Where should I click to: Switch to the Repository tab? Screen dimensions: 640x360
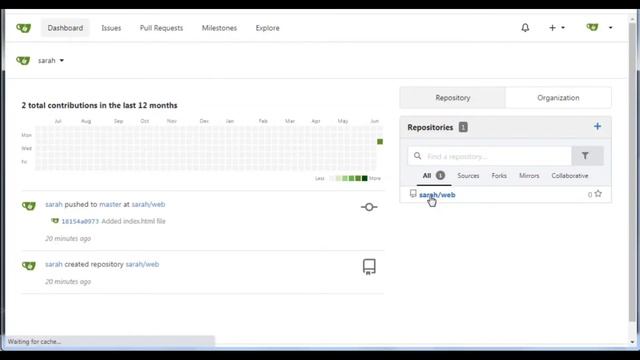point(453,98)
